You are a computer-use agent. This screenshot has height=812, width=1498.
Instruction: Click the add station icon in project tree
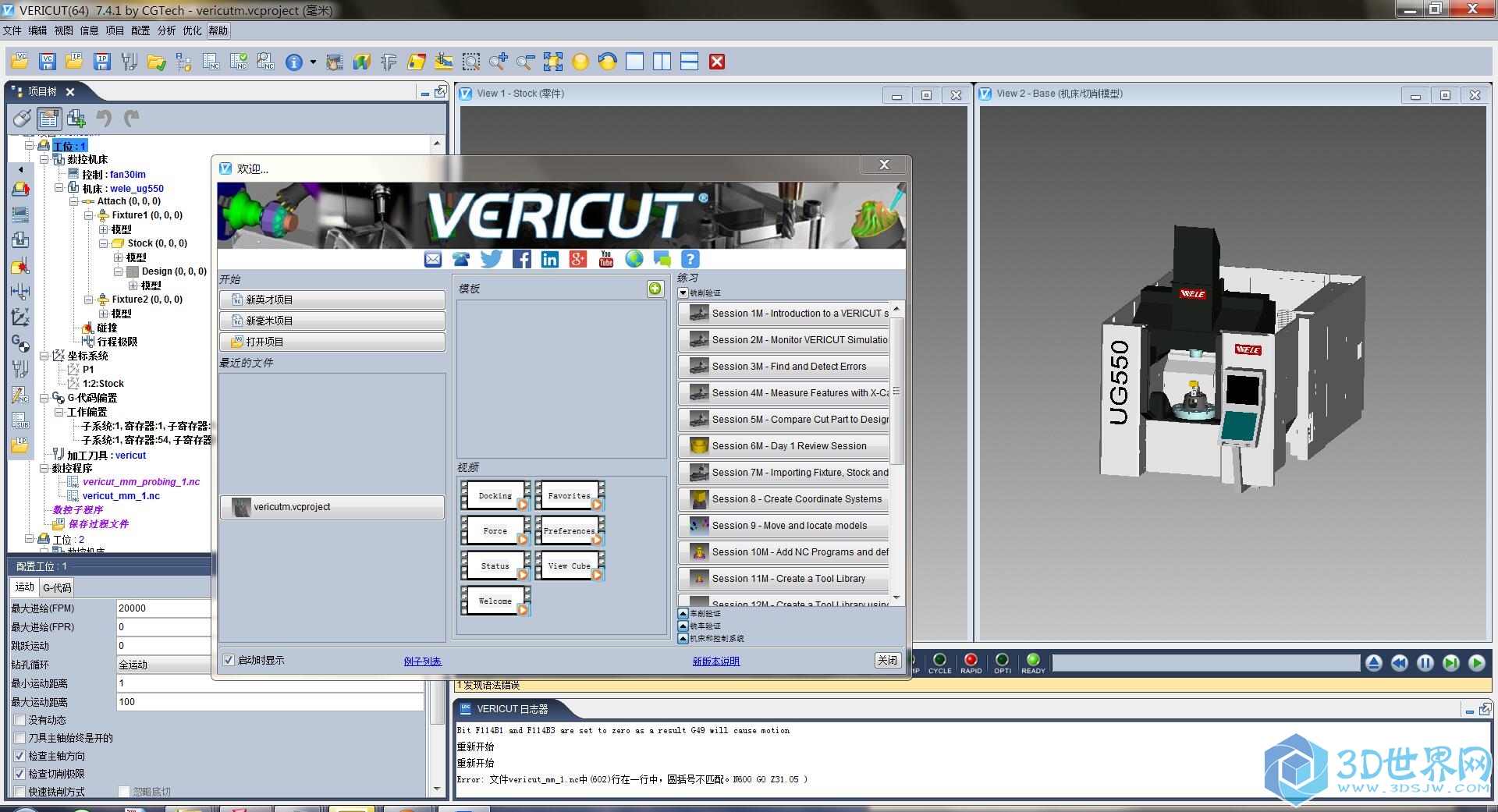pyautogui.click(x=76, y=119)
